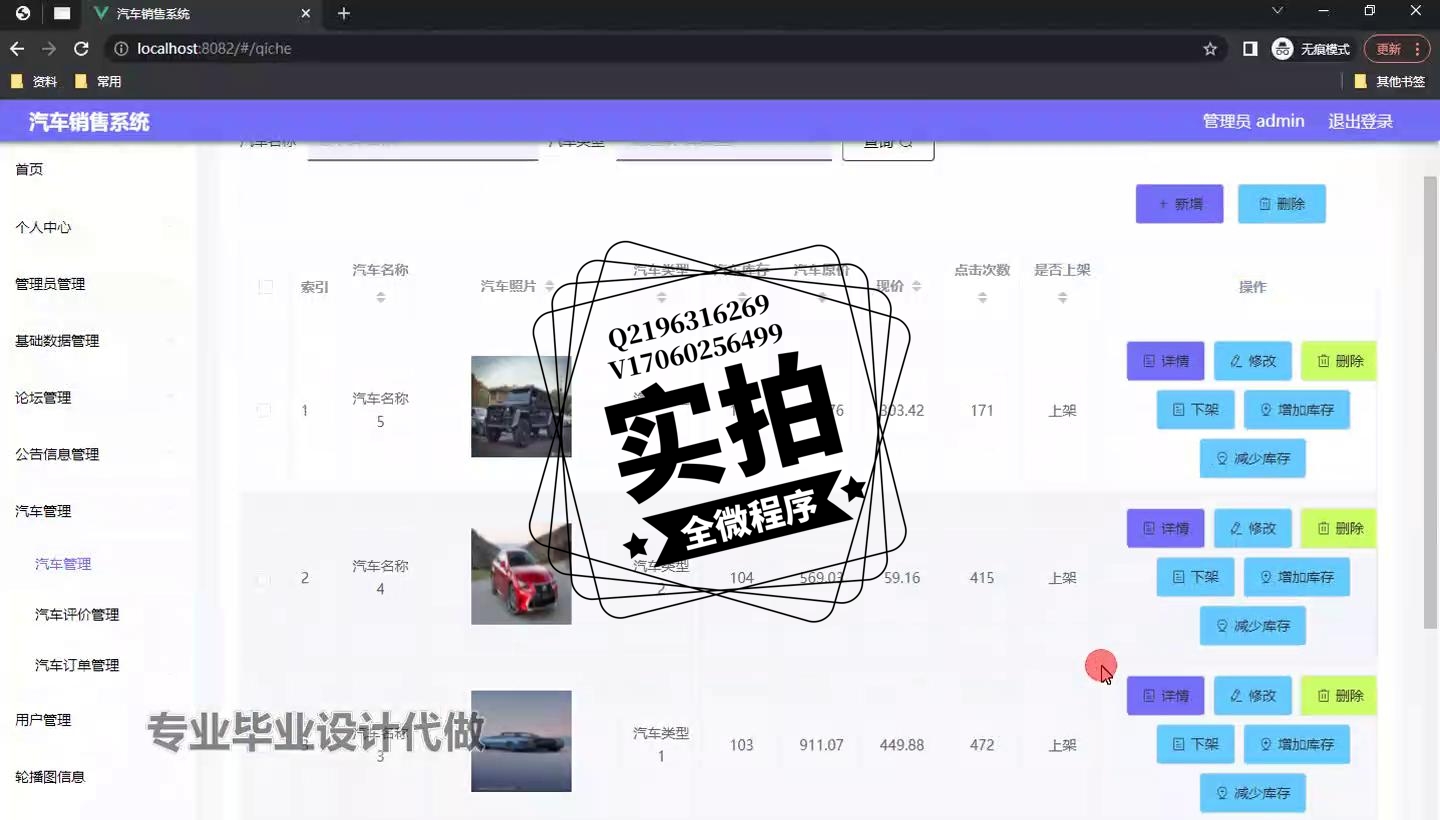Click 修改 for 汽车名称5 row

1252,361
